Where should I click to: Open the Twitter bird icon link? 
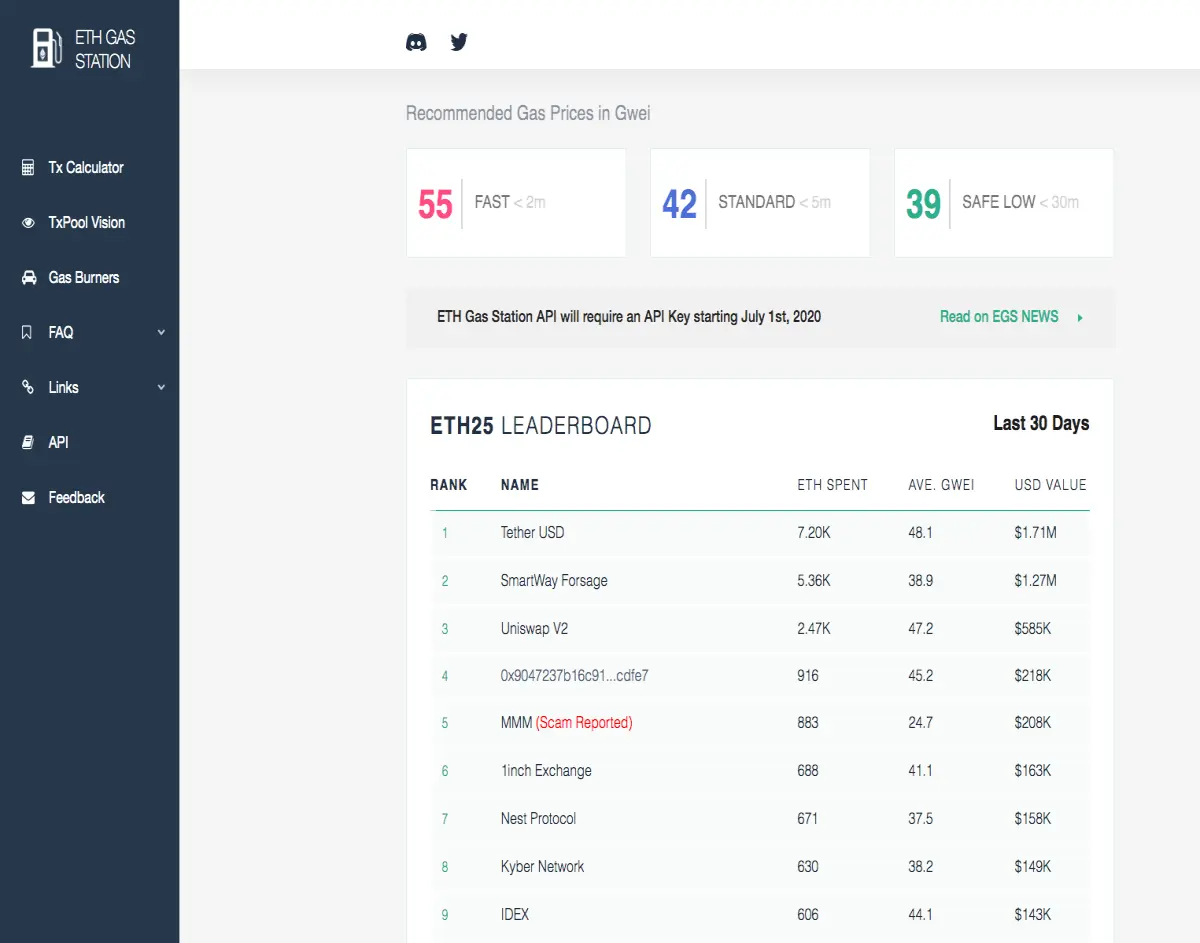[459, 42]
